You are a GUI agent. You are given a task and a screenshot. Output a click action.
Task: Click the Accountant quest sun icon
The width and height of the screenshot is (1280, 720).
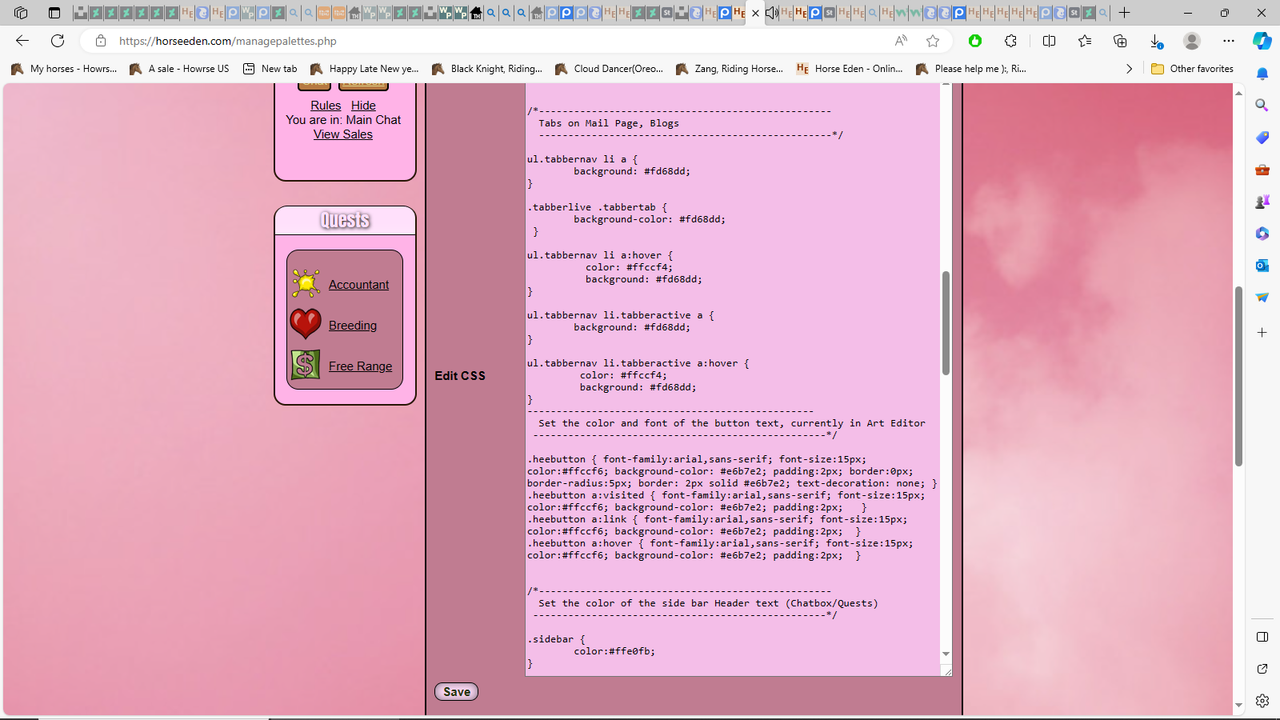(x=305, y=283)
